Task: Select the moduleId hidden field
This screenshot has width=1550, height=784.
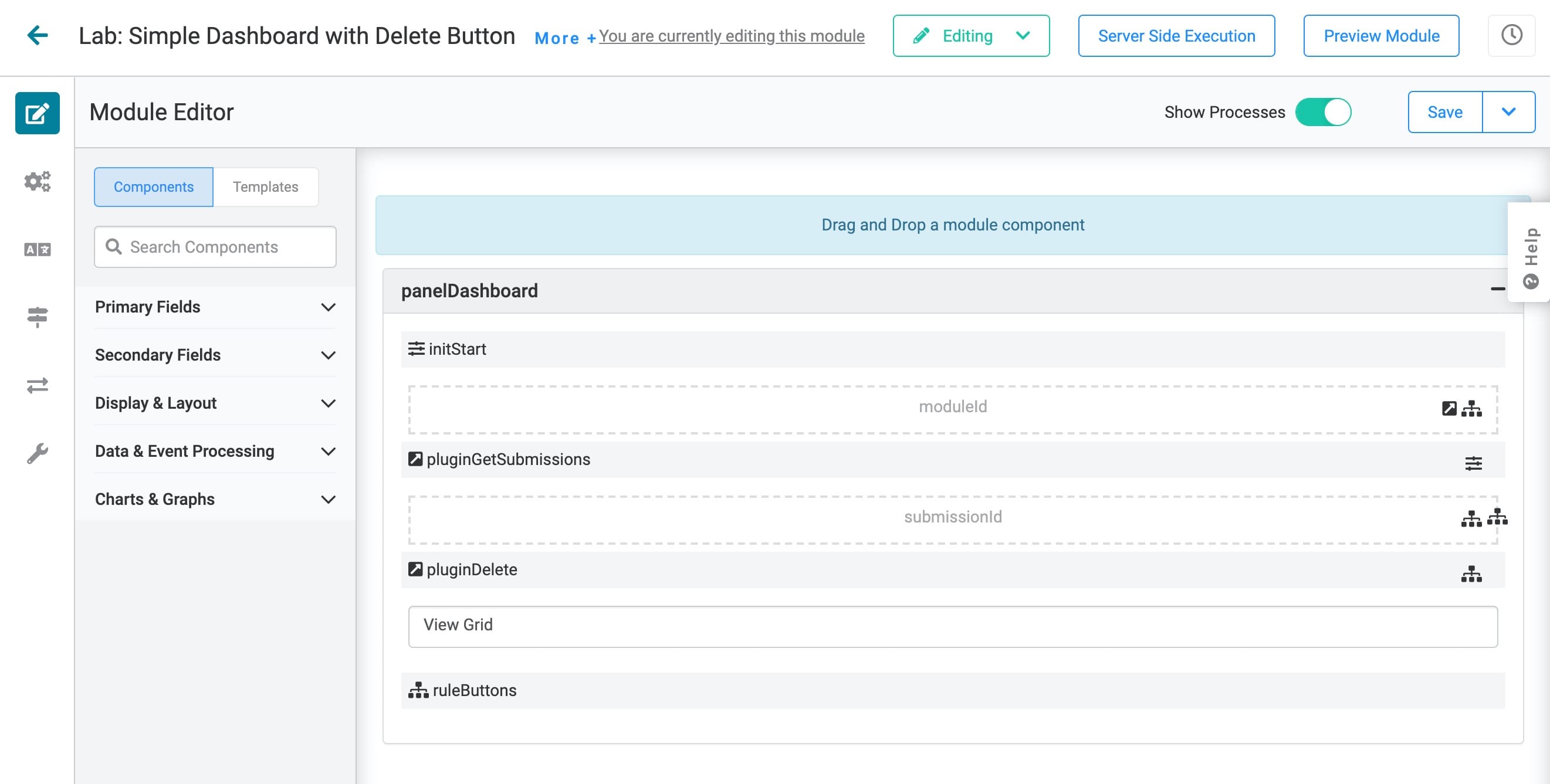Action: (953, 409)
